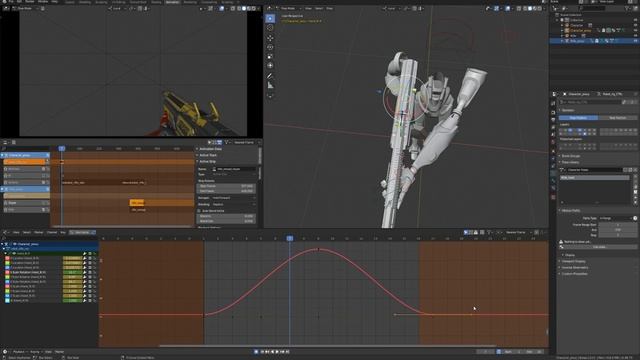Click the Graph Editor current frame marker
This screenshot has width=640, height=360.
tap(289, 238)
